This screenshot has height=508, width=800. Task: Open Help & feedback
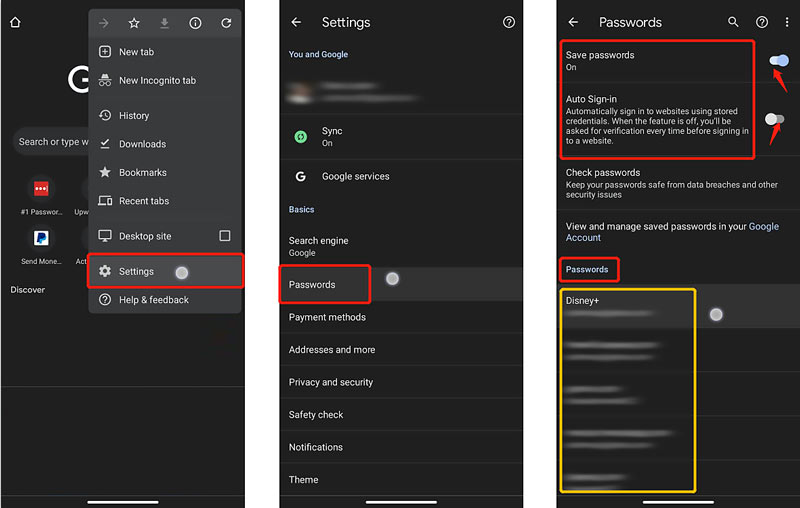click(x=165, y=299)
